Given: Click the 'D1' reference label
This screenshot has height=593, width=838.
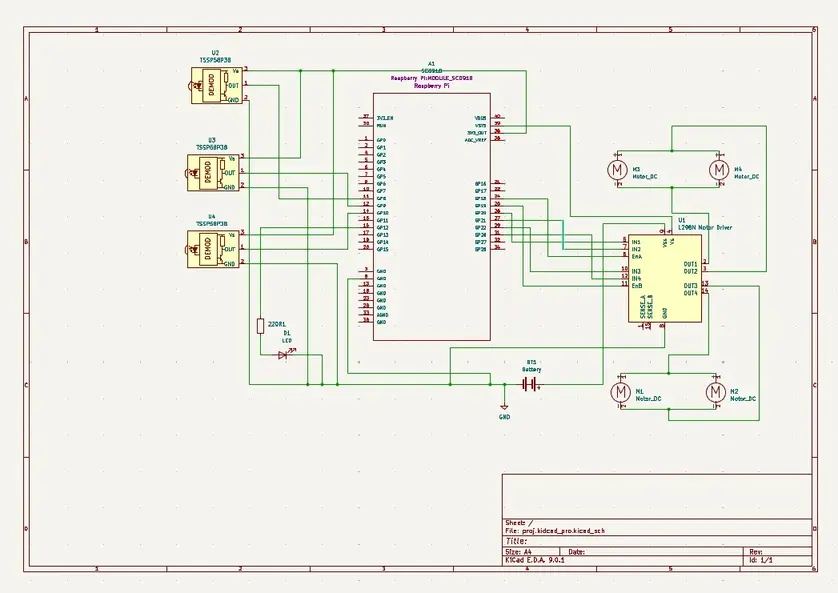Looking at the screenshot, I should (287, 333).
